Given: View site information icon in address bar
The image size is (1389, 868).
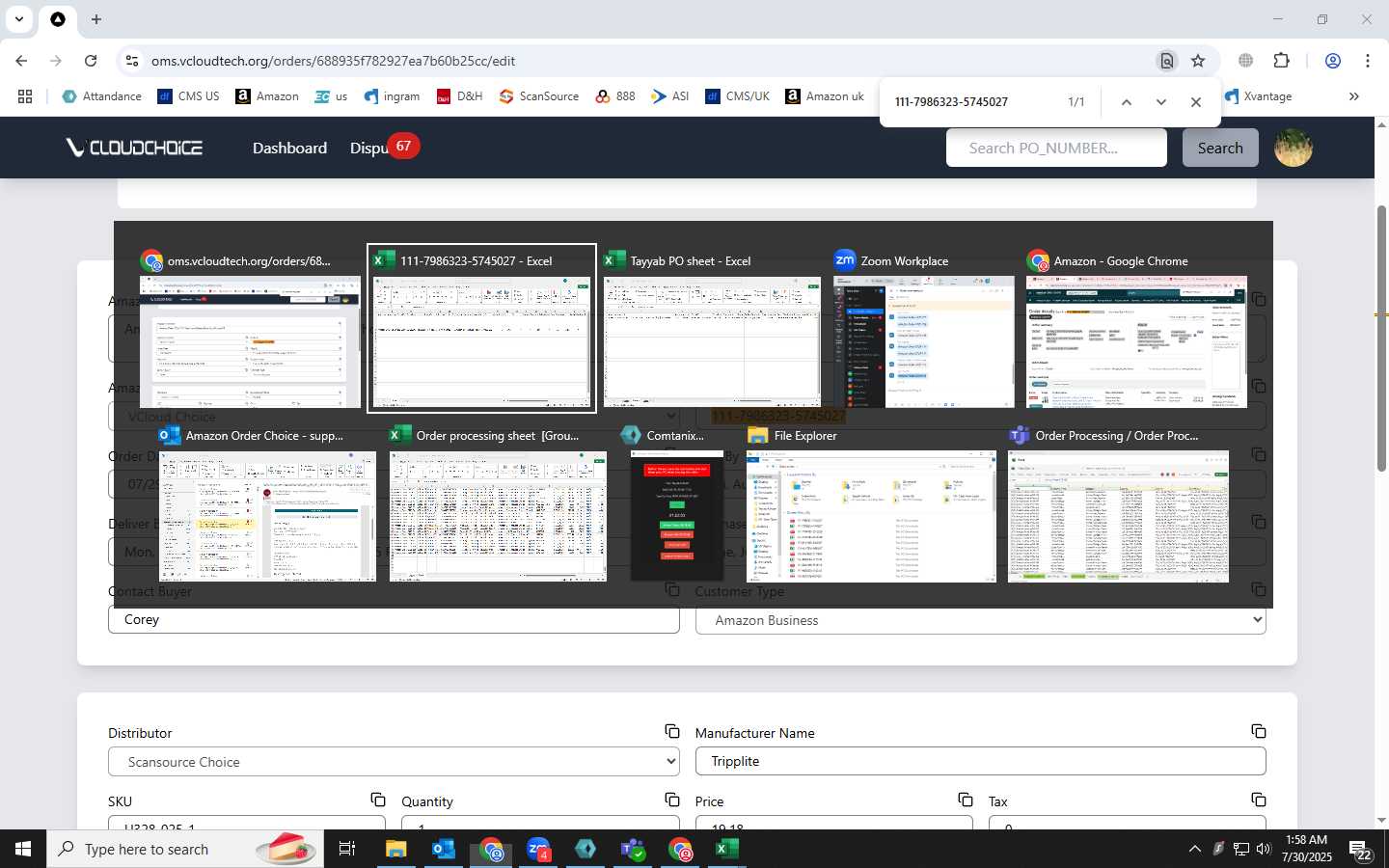Looking at the screenshot, I should point(132,61).
